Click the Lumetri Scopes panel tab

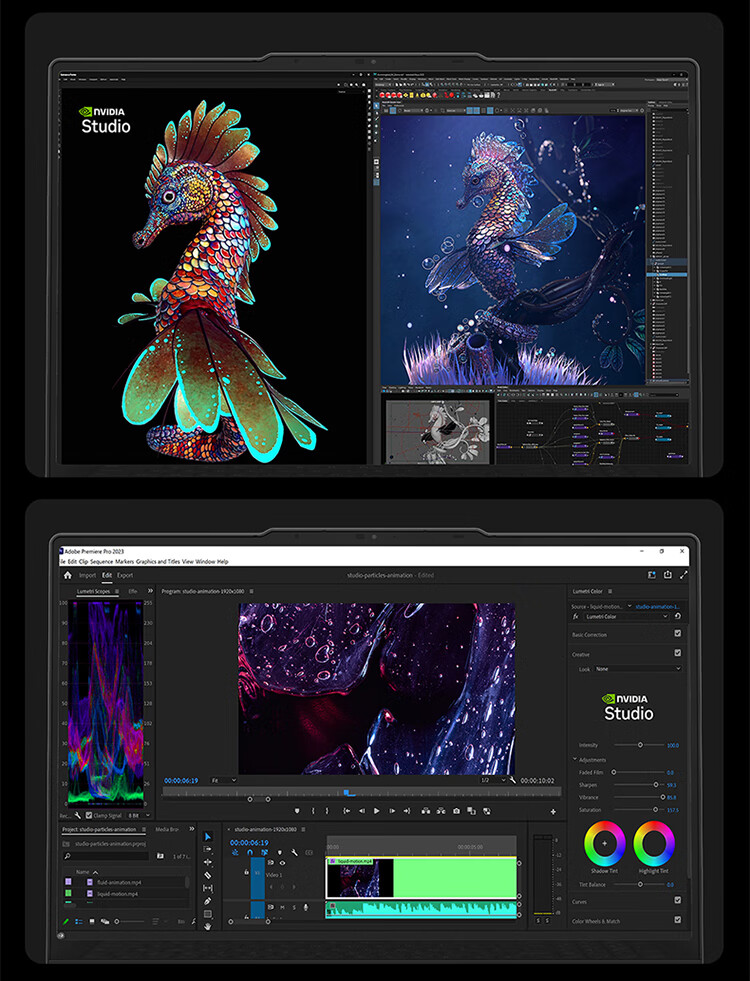click(x=93, y=591)
